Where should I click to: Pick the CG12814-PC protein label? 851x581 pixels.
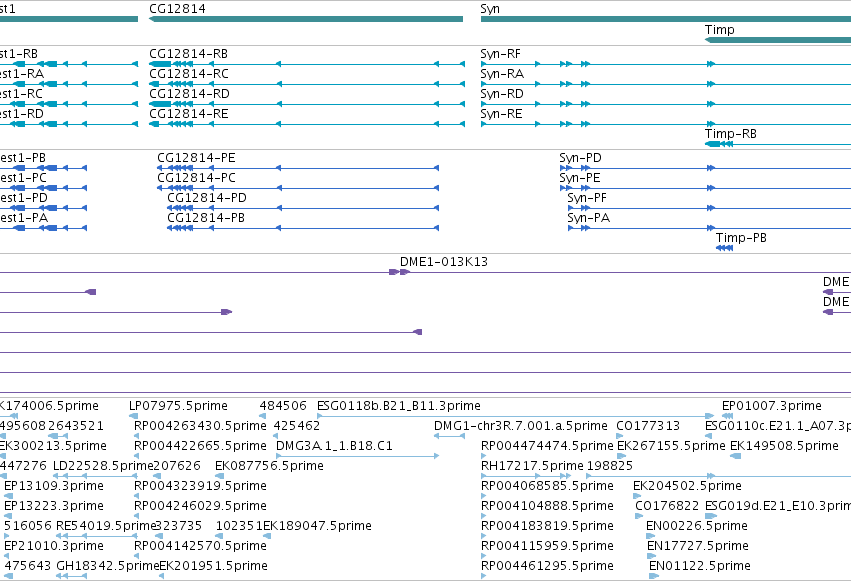(196, 178)
